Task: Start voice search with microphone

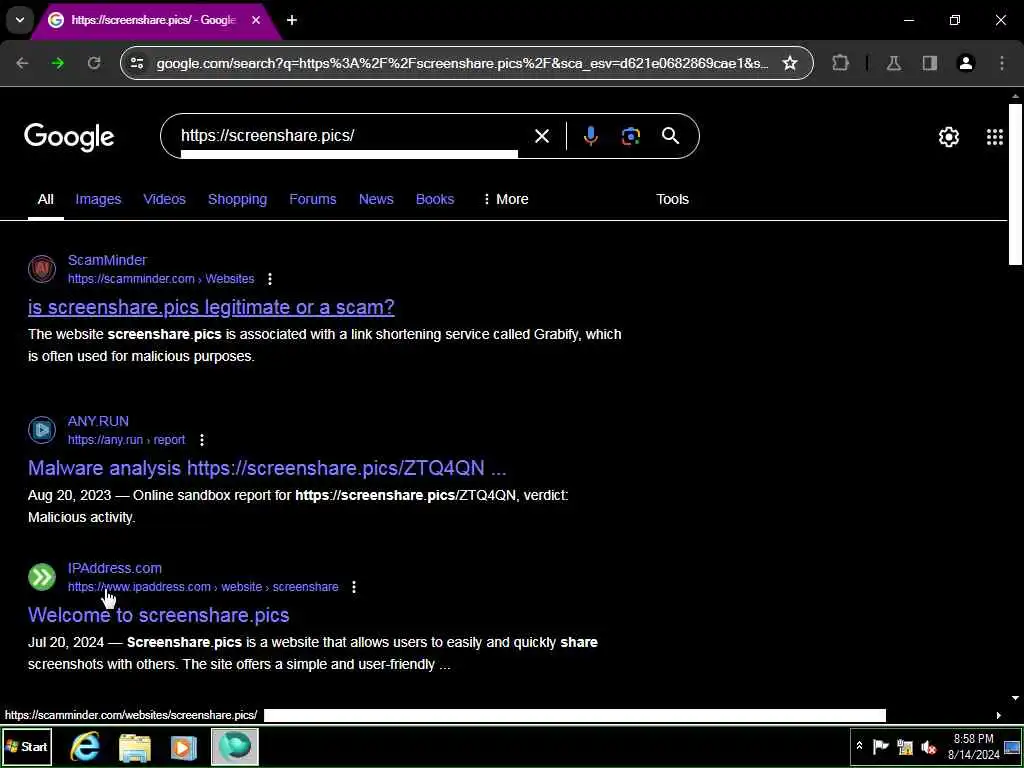Action: [x=590, y=136]
